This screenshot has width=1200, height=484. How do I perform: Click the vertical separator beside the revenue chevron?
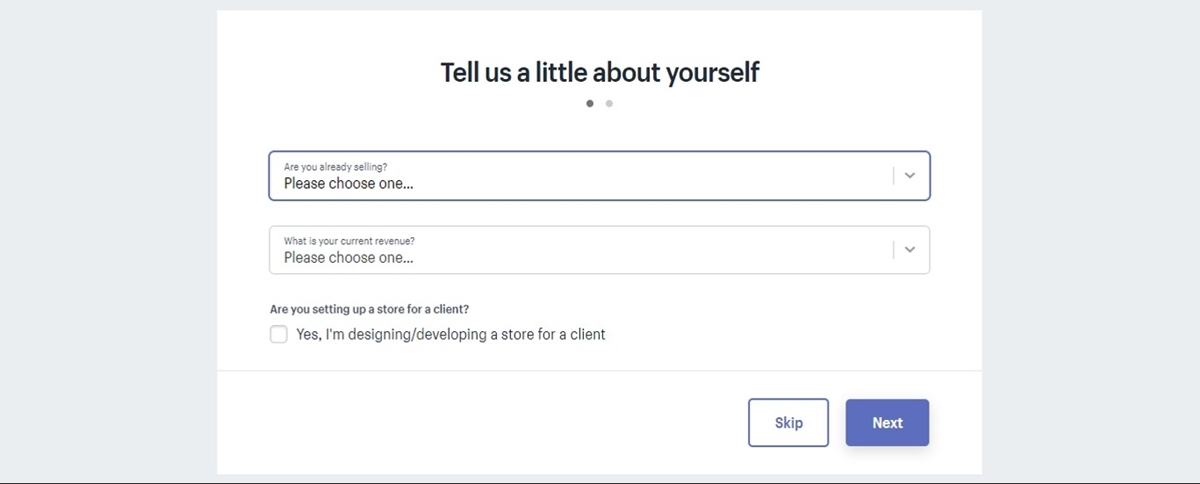(x=893, y=249)
